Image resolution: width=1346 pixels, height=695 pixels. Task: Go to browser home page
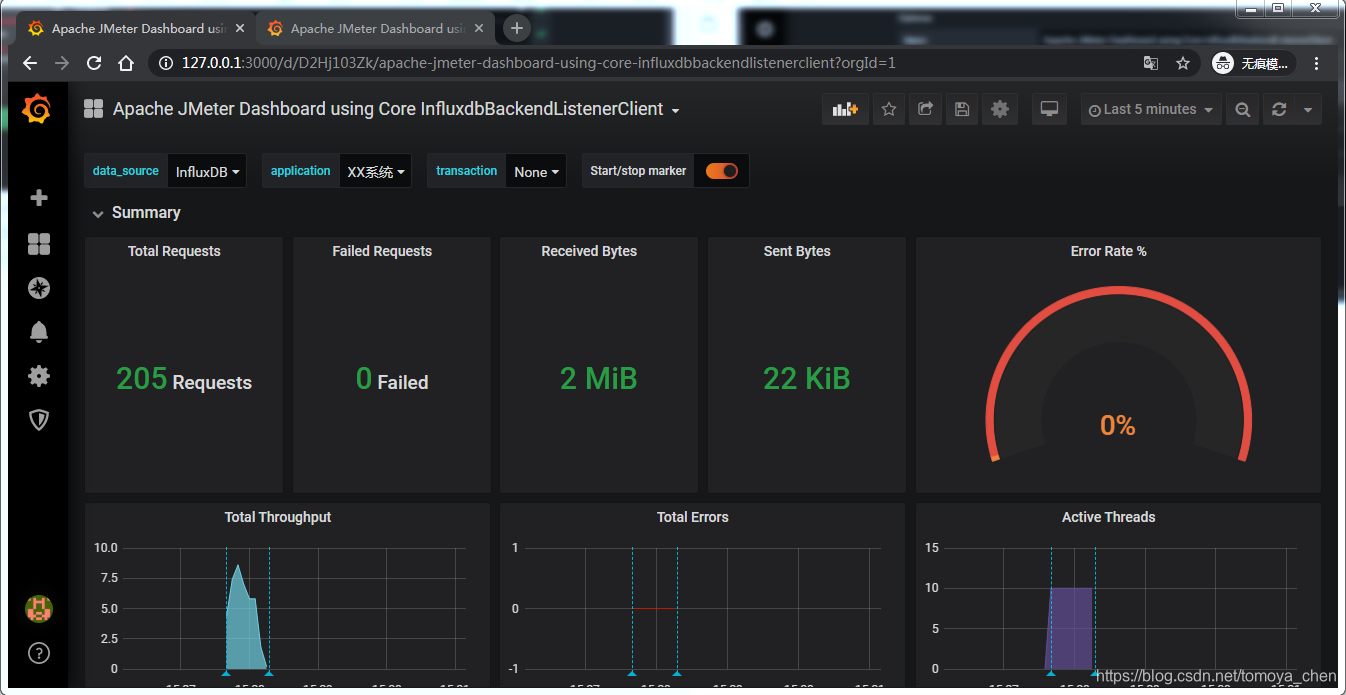(x=126, y=62)
